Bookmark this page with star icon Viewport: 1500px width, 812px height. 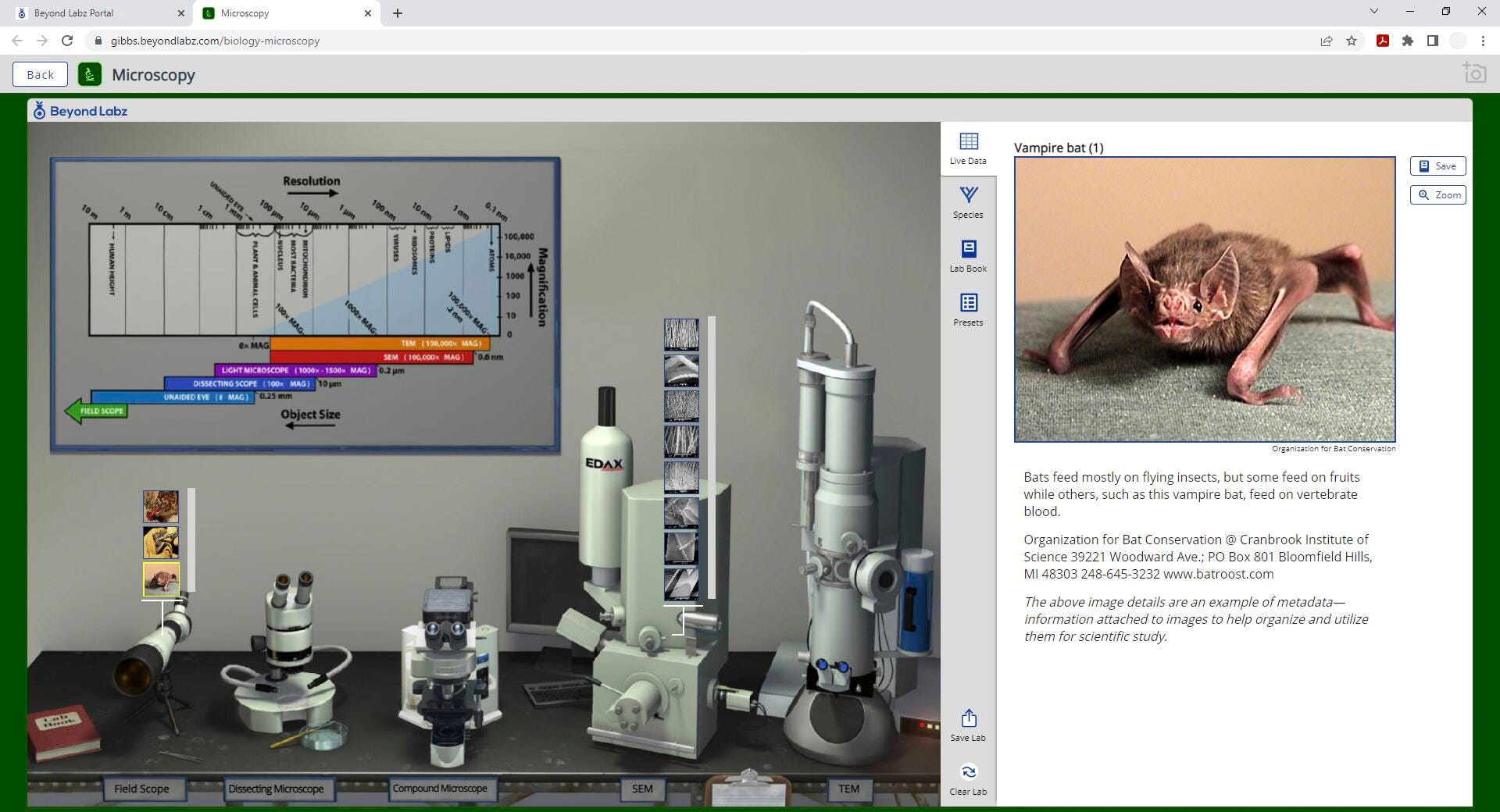tap(1352, 41)
